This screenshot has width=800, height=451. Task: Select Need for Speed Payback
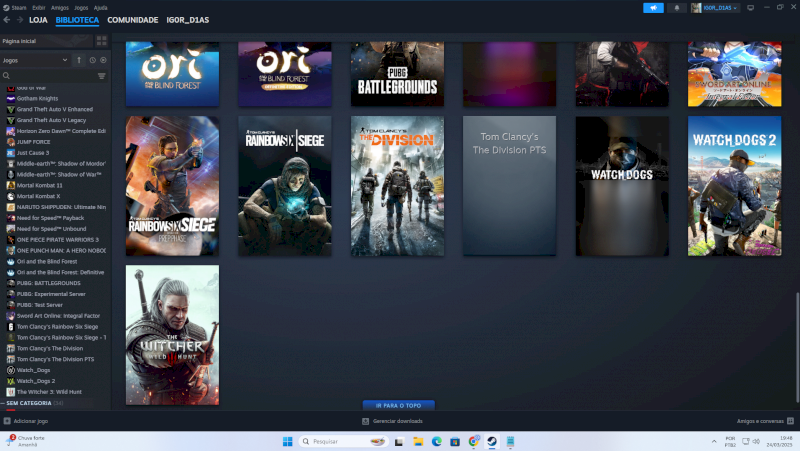click(x=56, y=218)
